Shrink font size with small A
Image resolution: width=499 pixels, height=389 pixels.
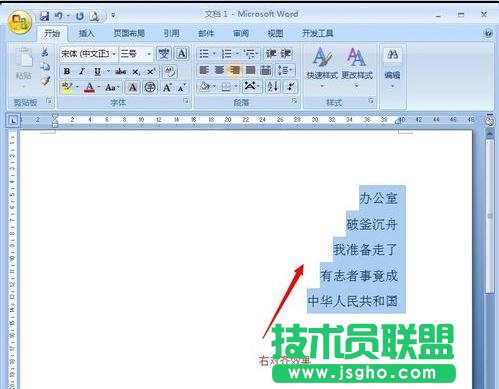pos(182,87)
